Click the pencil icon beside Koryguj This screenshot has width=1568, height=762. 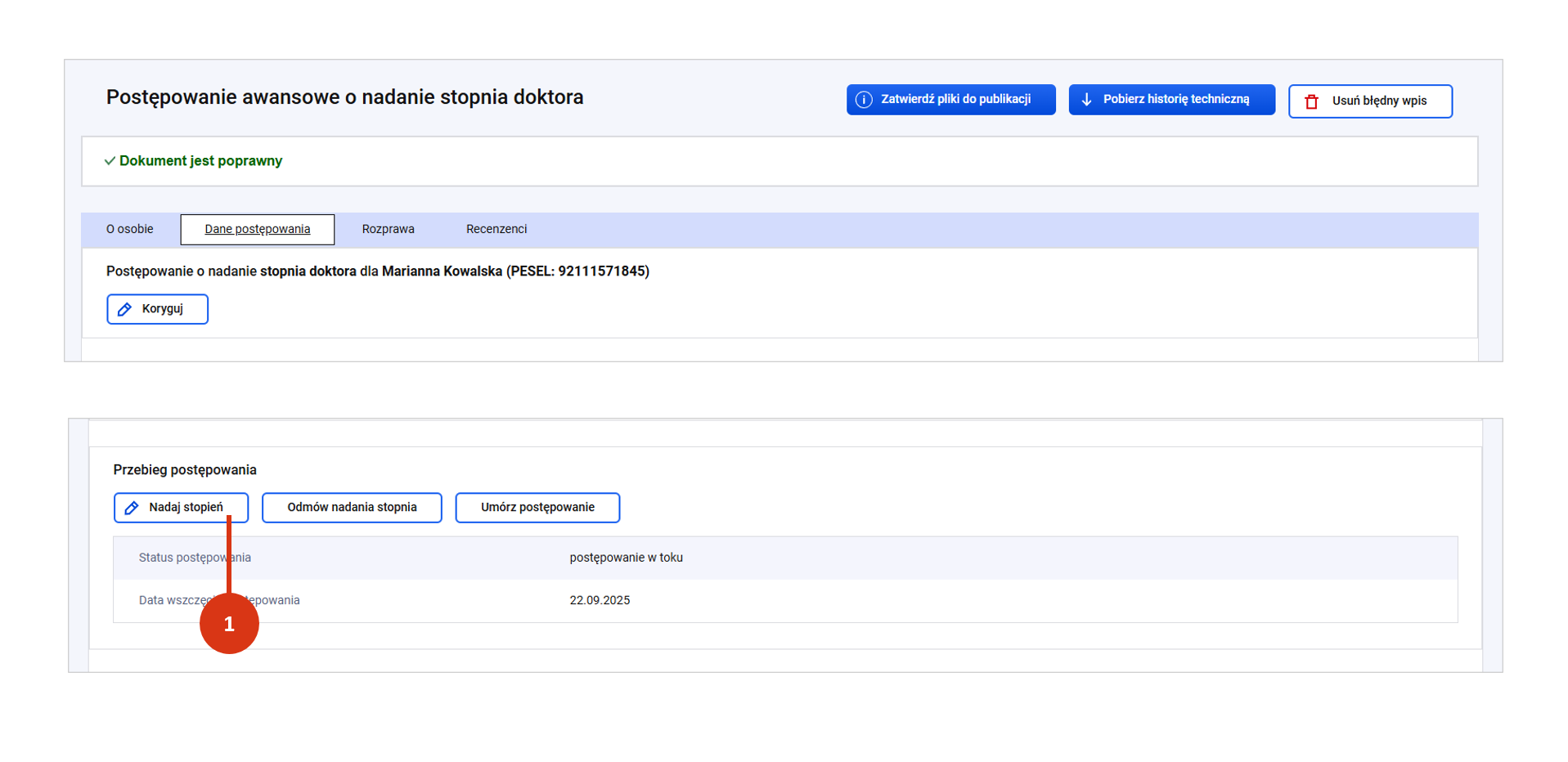[x=125, y=309]
